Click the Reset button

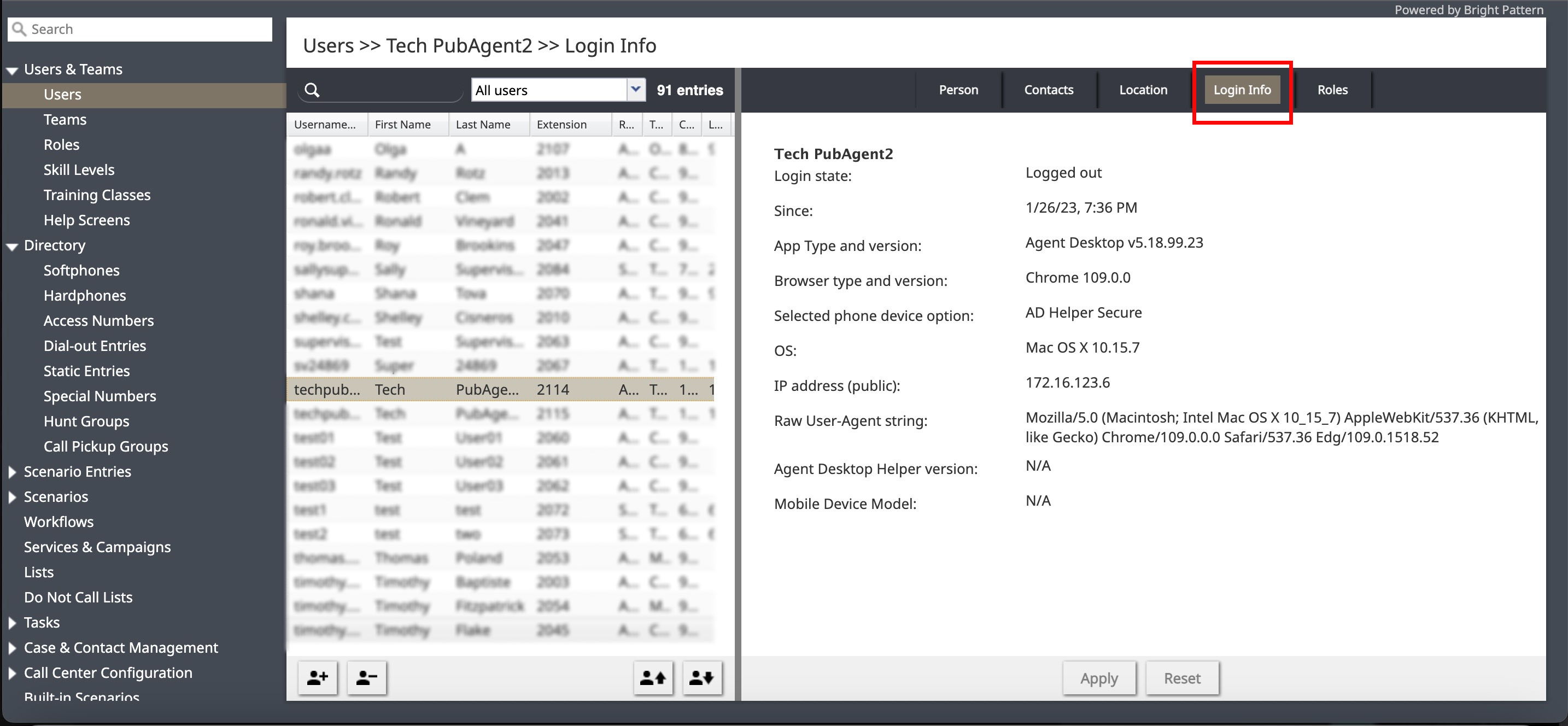click(1181, 677)
